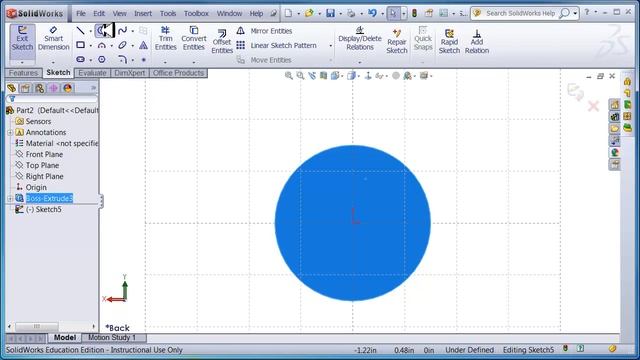Select (-) Sketch5 in feature tree
The height and width of the screenshot is (360, 640).
43,209
